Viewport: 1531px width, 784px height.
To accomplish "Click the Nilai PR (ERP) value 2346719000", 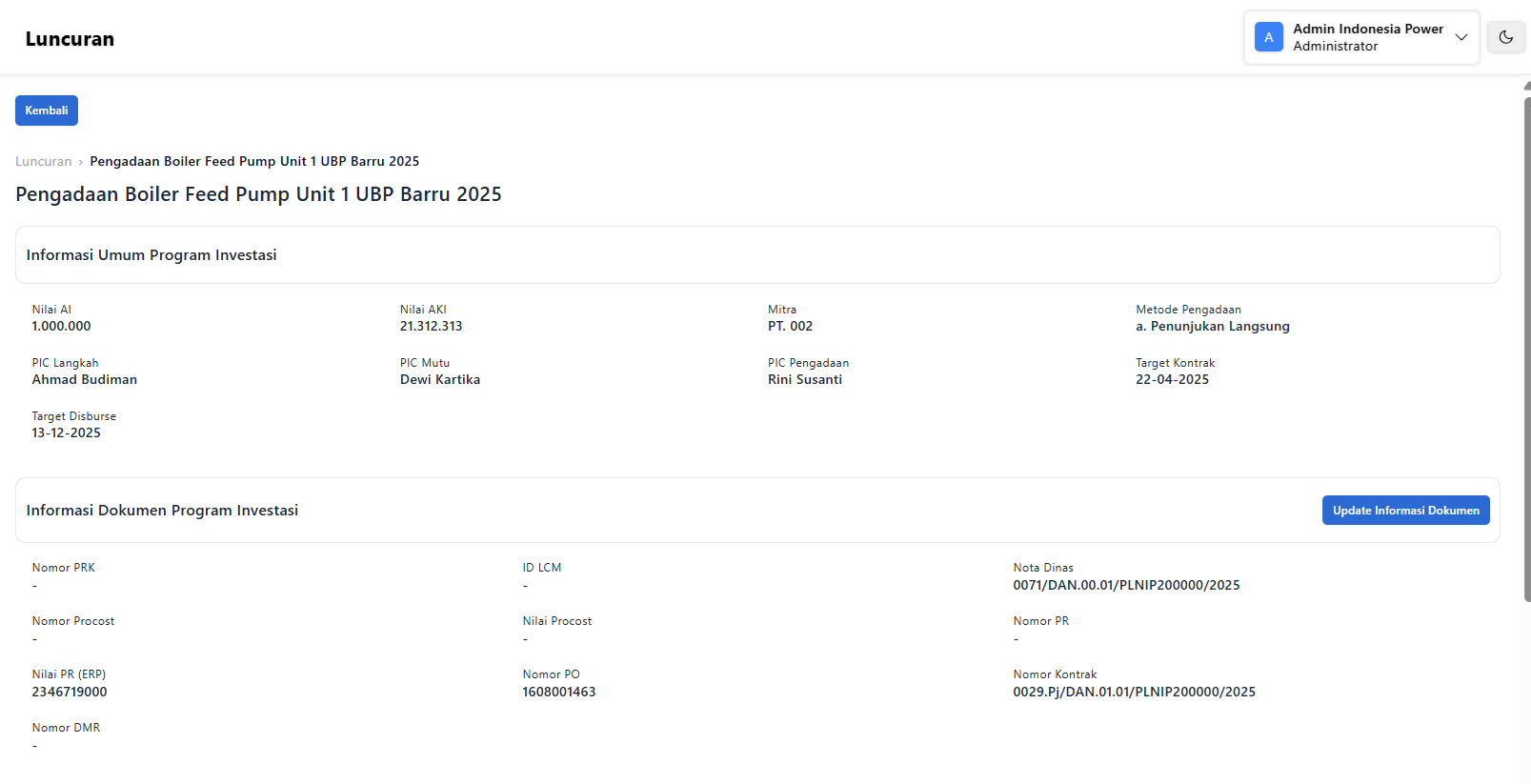I will 70,693.
